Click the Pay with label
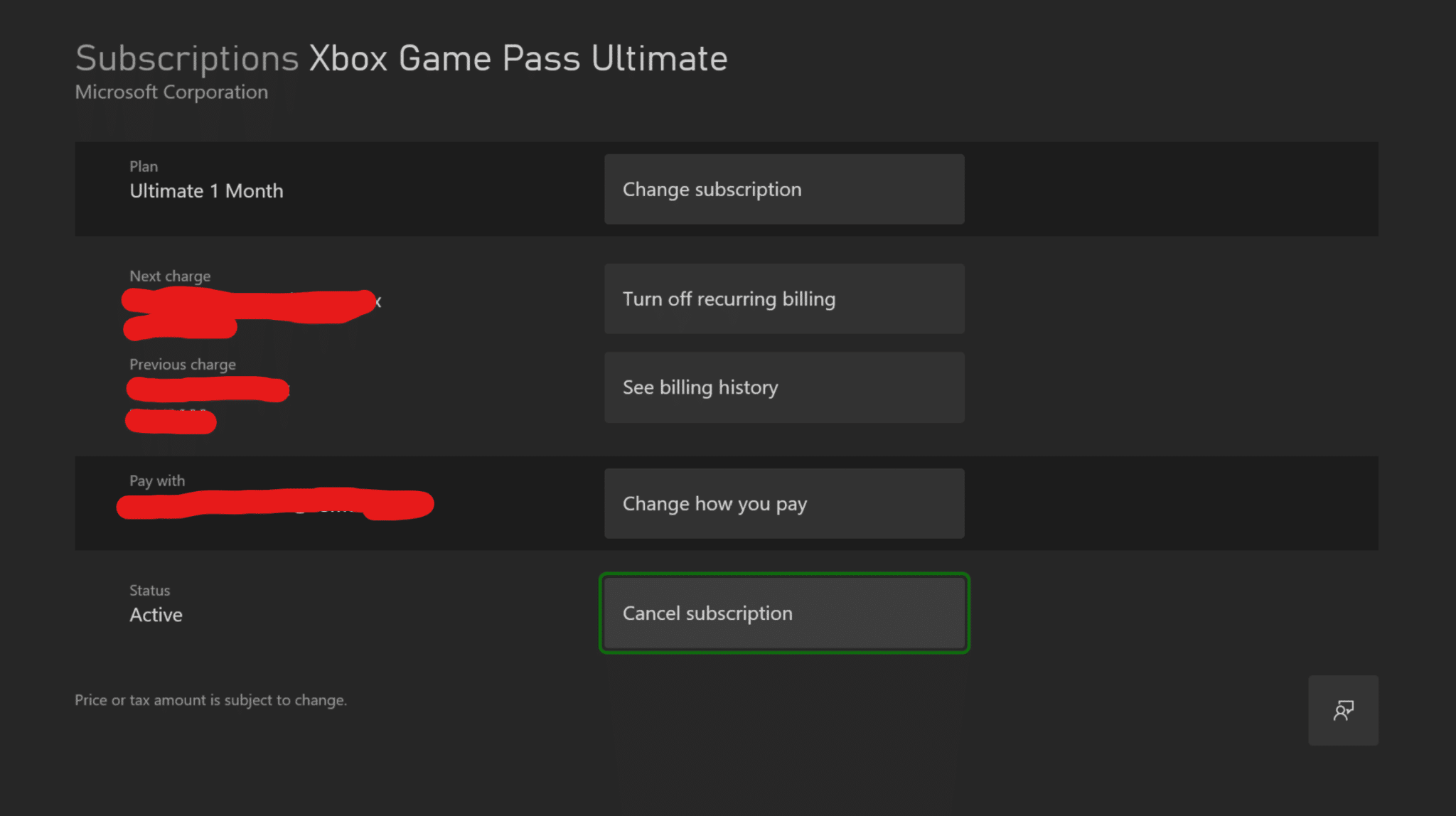 (157, 481)
